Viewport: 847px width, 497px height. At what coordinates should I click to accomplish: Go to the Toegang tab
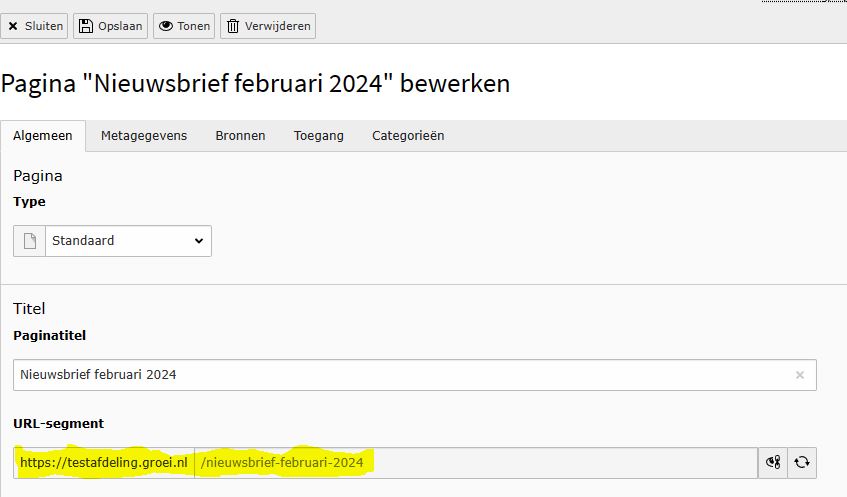(x=319, y=136)
